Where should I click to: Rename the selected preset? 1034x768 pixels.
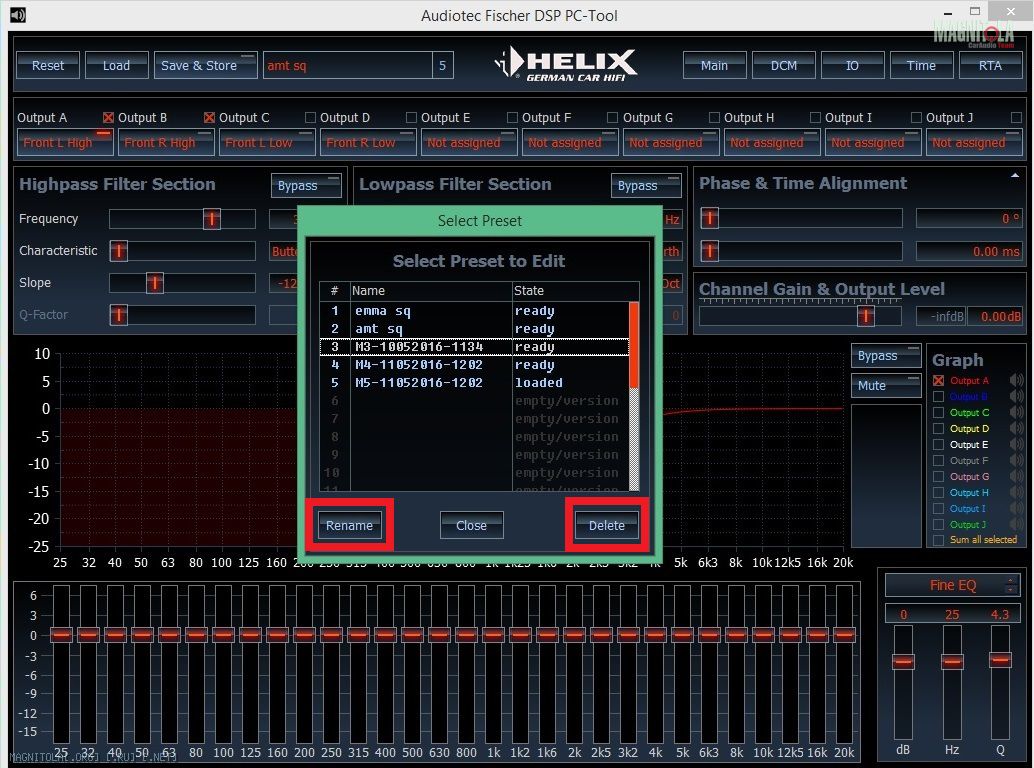tap(349, 526)
